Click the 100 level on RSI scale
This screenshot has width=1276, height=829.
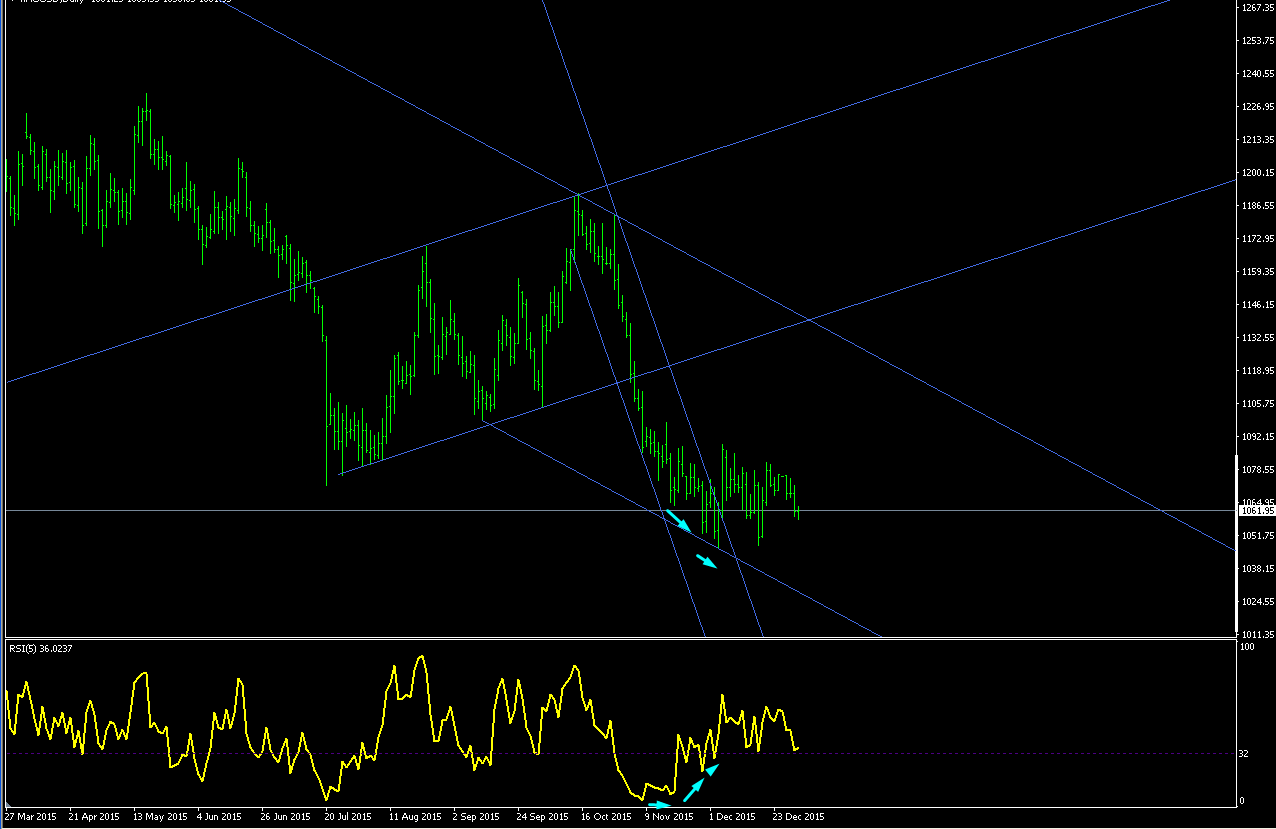[1246, 647]
